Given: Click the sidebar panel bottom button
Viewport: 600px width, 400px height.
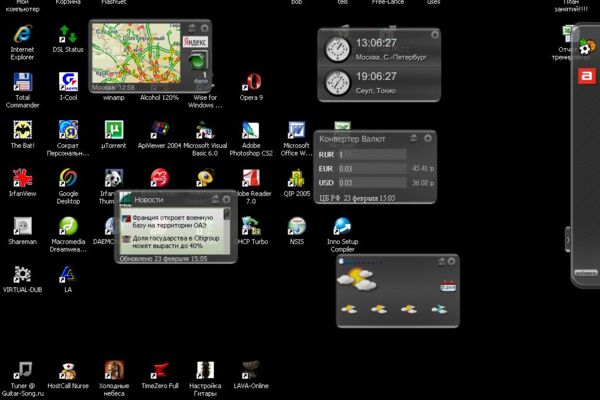Looking at the screenshot, I should (x=586, y=273).
